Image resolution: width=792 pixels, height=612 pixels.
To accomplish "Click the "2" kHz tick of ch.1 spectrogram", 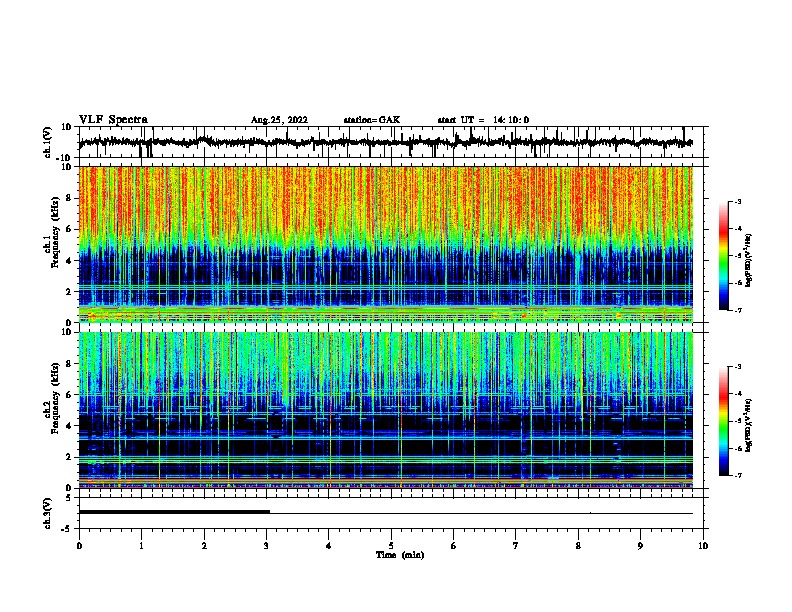I will click(69, 291).
